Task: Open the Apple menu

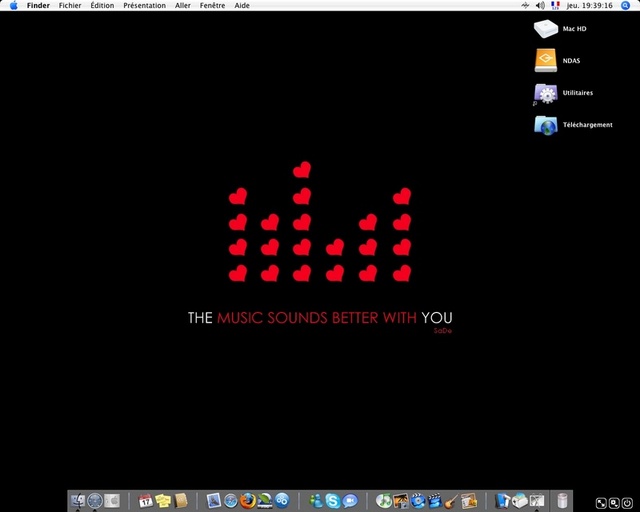Action: 13,5
